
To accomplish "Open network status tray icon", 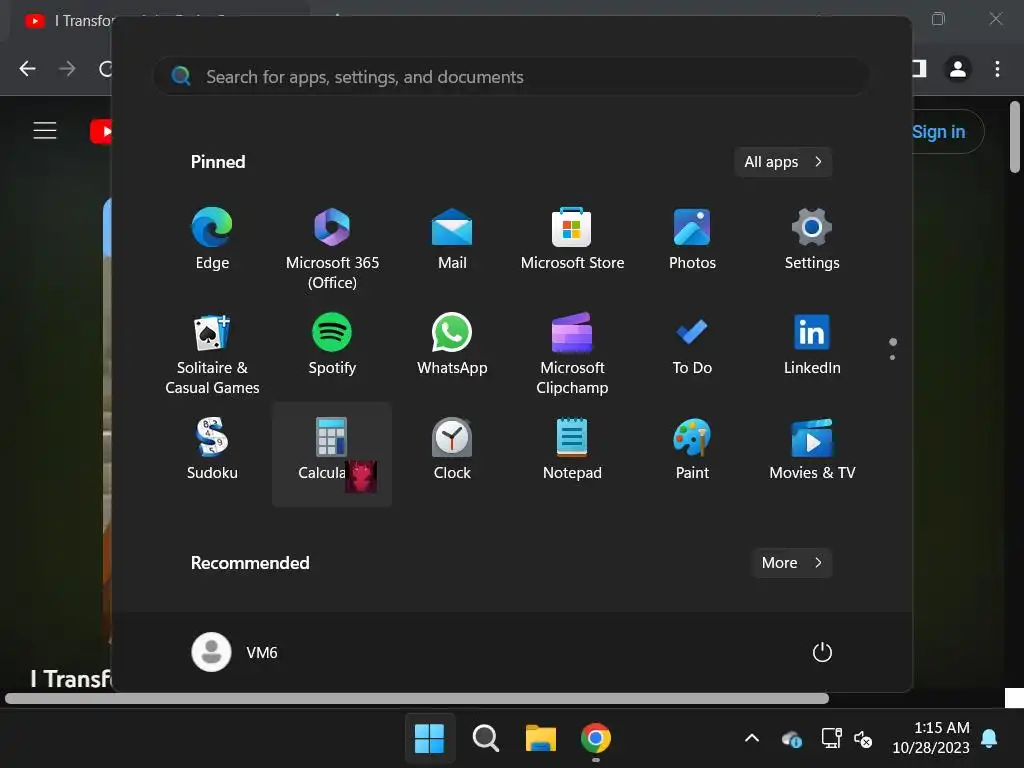I will coord(831,738).
